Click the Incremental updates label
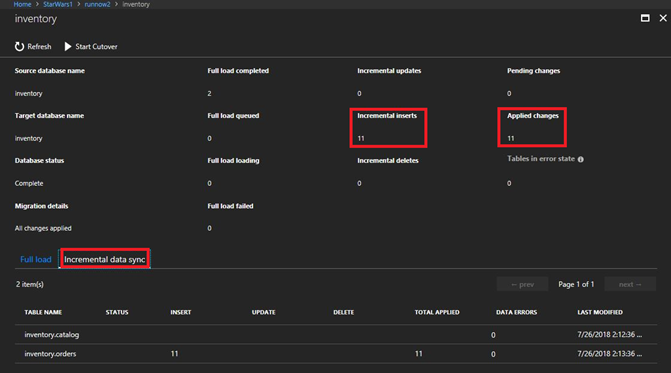 389,71
